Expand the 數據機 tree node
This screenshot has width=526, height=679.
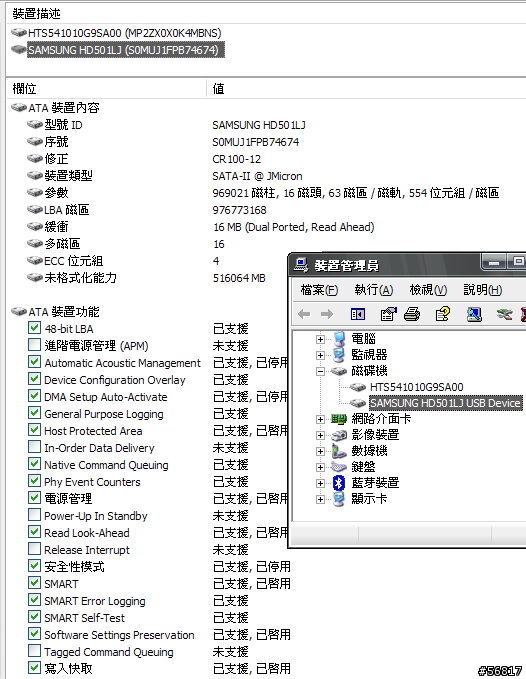[320, 451]
